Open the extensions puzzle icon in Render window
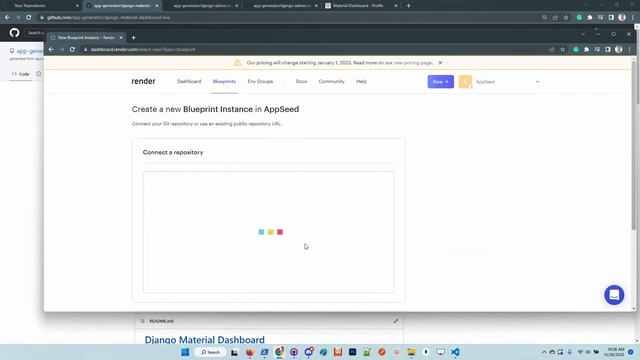 click(587, 49)
